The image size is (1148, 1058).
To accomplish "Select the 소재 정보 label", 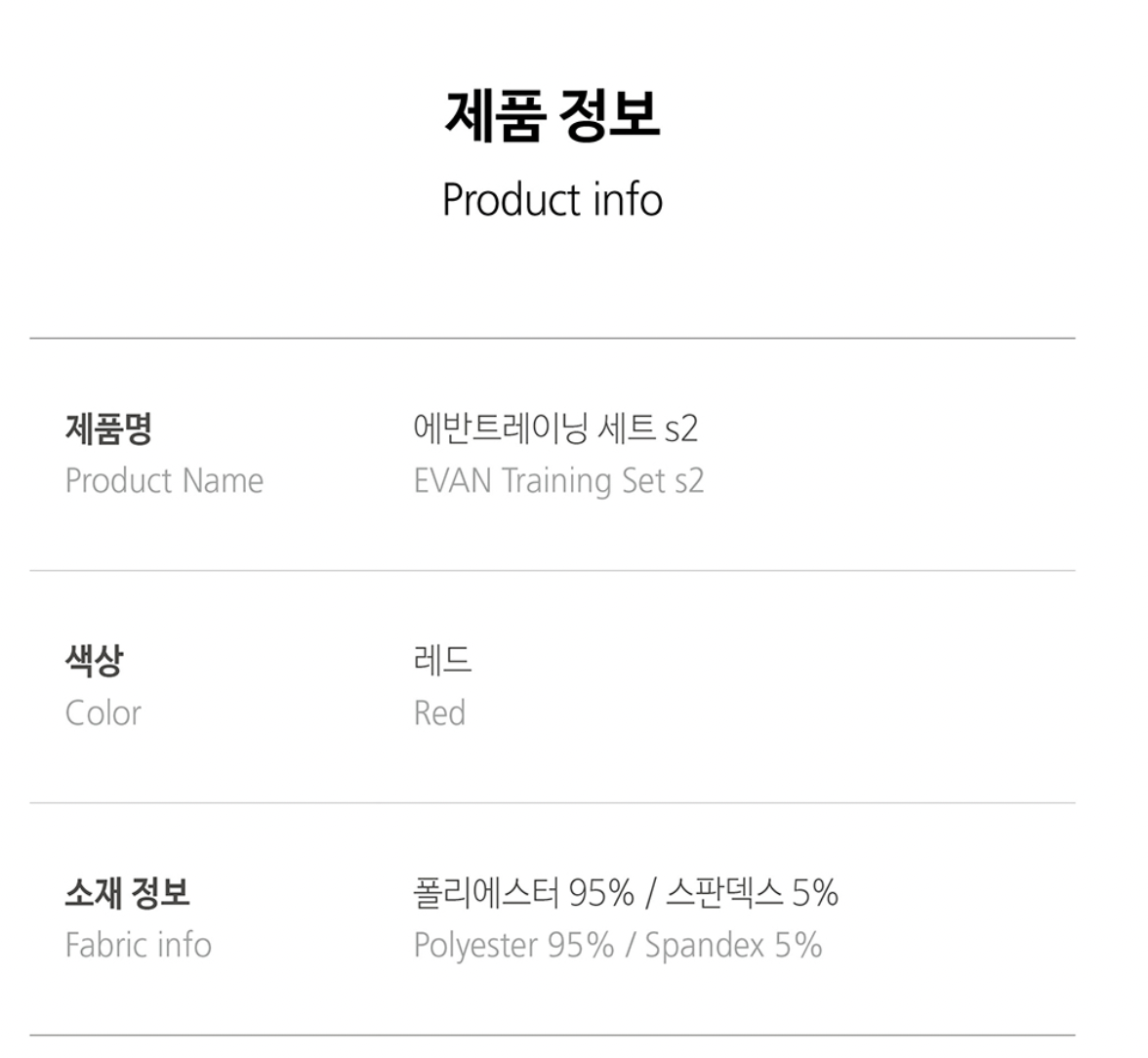I will click(127, 893).
